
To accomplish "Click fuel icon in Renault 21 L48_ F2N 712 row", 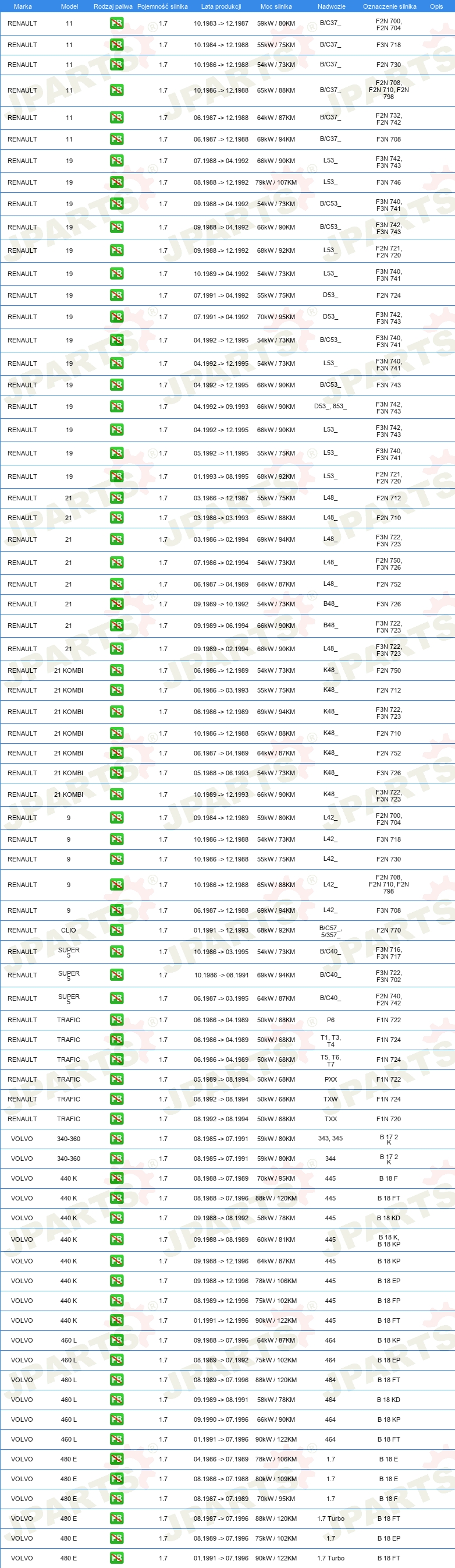I will click(117, 498).
